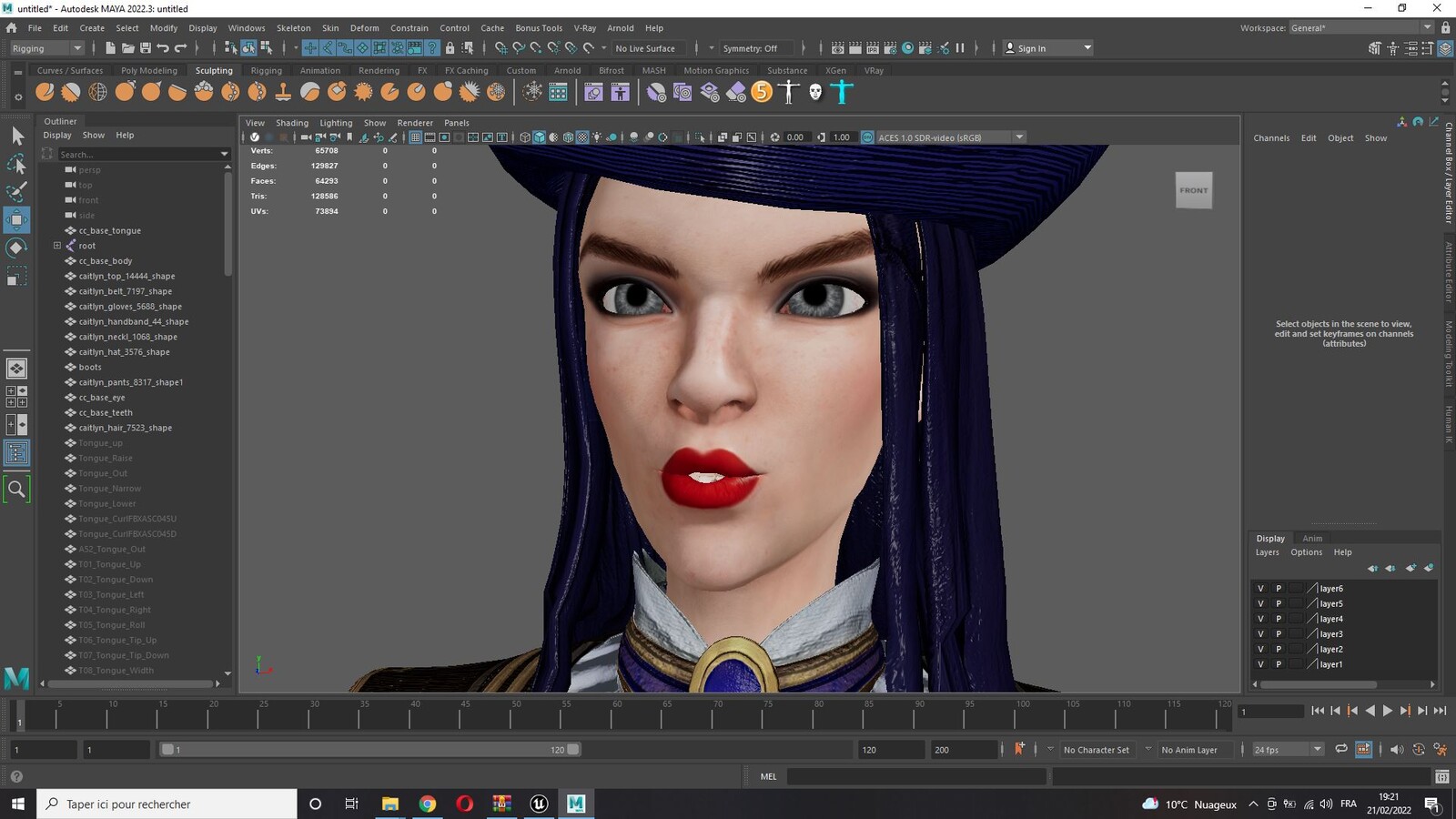This screenshot has width=1456, height=819.
Task: Start the IPR render icon
Action: (x=873, y=48)
